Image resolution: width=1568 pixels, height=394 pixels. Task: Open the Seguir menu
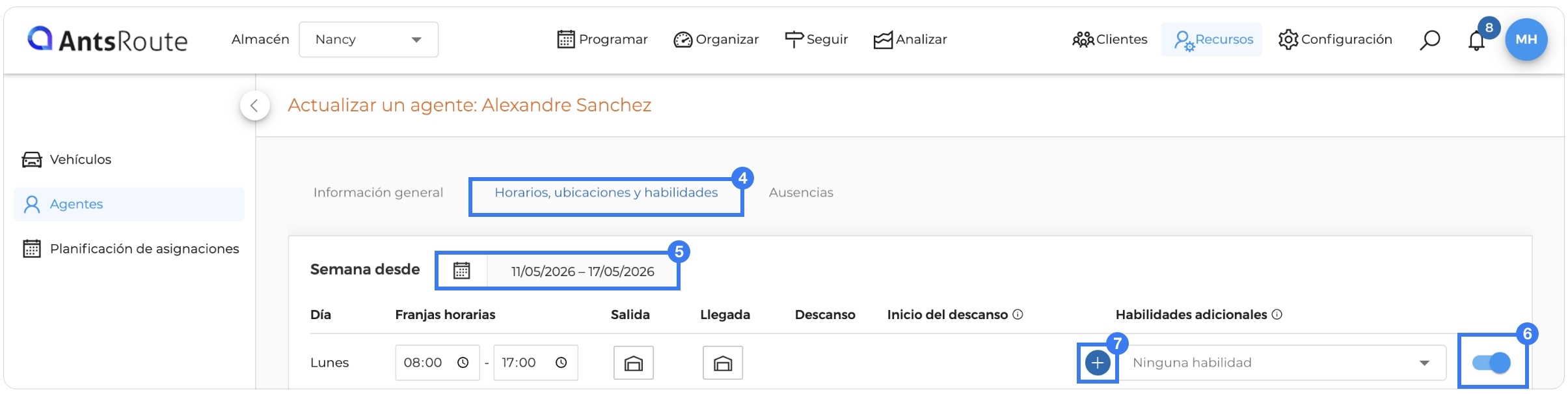coord(816,40)
